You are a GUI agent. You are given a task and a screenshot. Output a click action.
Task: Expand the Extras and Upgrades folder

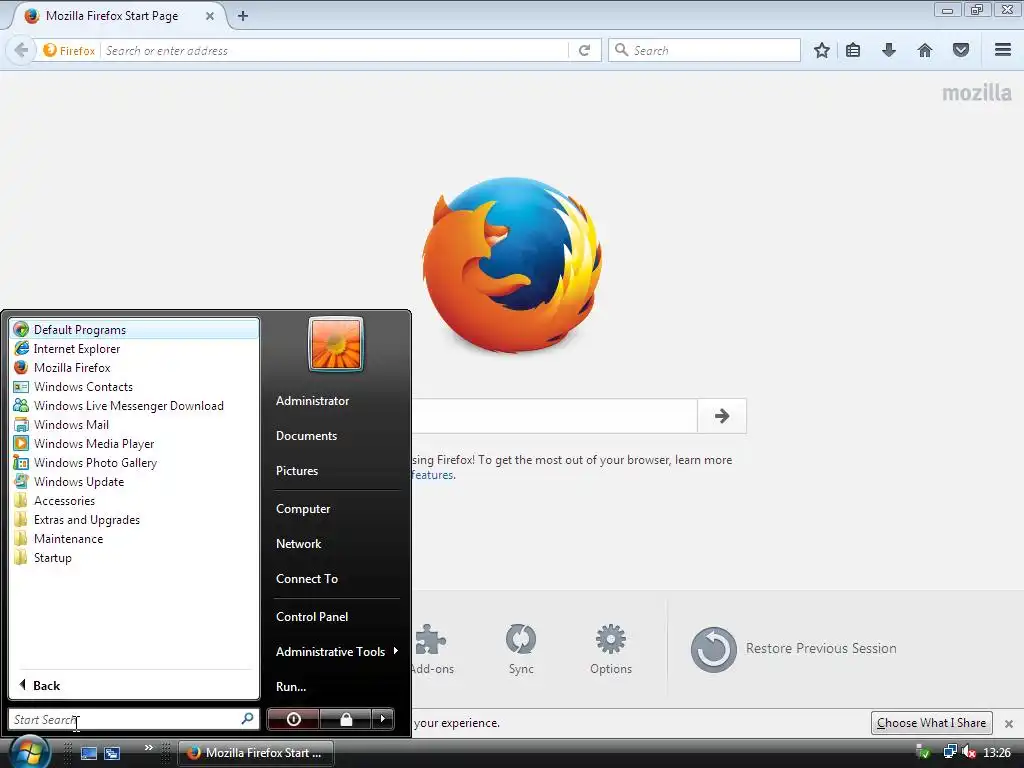[x=135, y=520]
